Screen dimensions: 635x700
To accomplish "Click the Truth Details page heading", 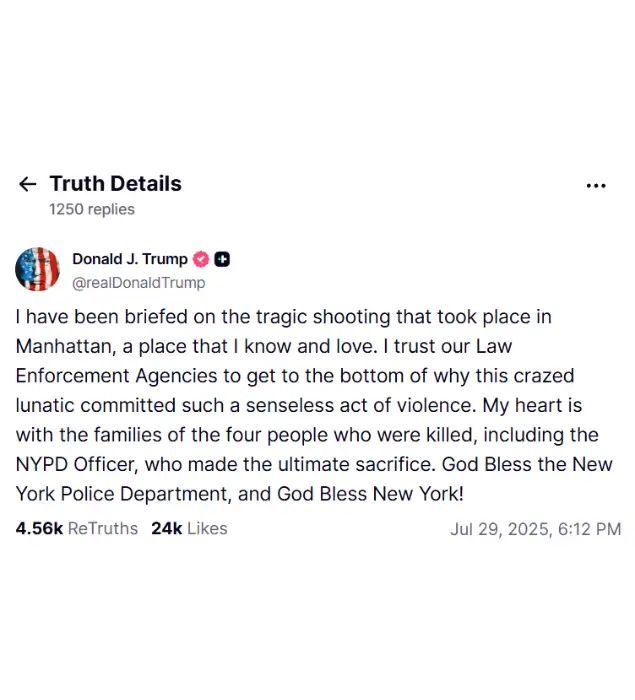I will pyautogui.click(x=116, y=183).
